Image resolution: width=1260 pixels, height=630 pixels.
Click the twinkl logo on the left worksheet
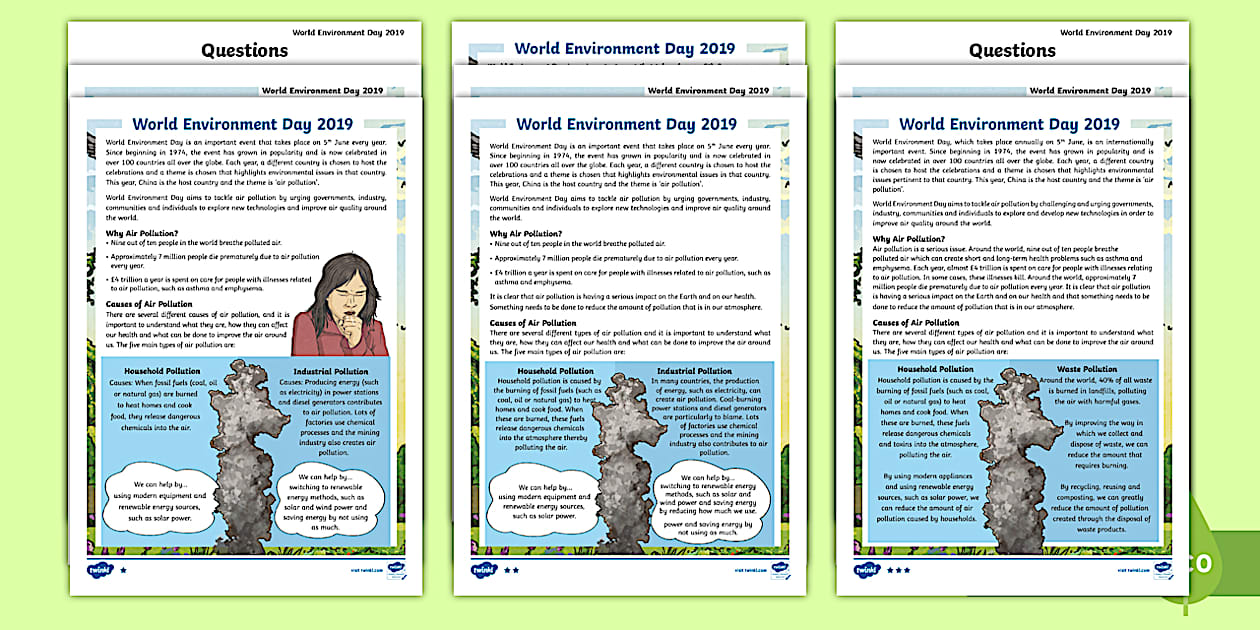[x=101, y=568]
